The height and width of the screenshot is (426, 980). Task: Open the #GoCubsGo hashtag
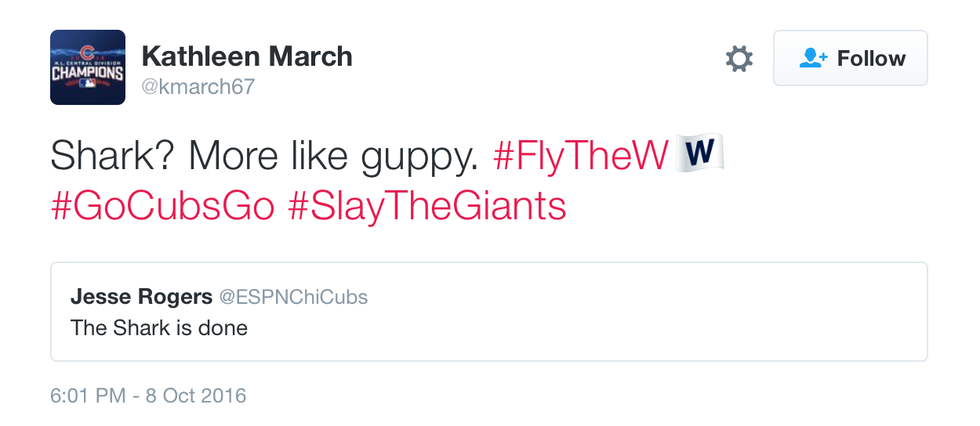(162, 206)
